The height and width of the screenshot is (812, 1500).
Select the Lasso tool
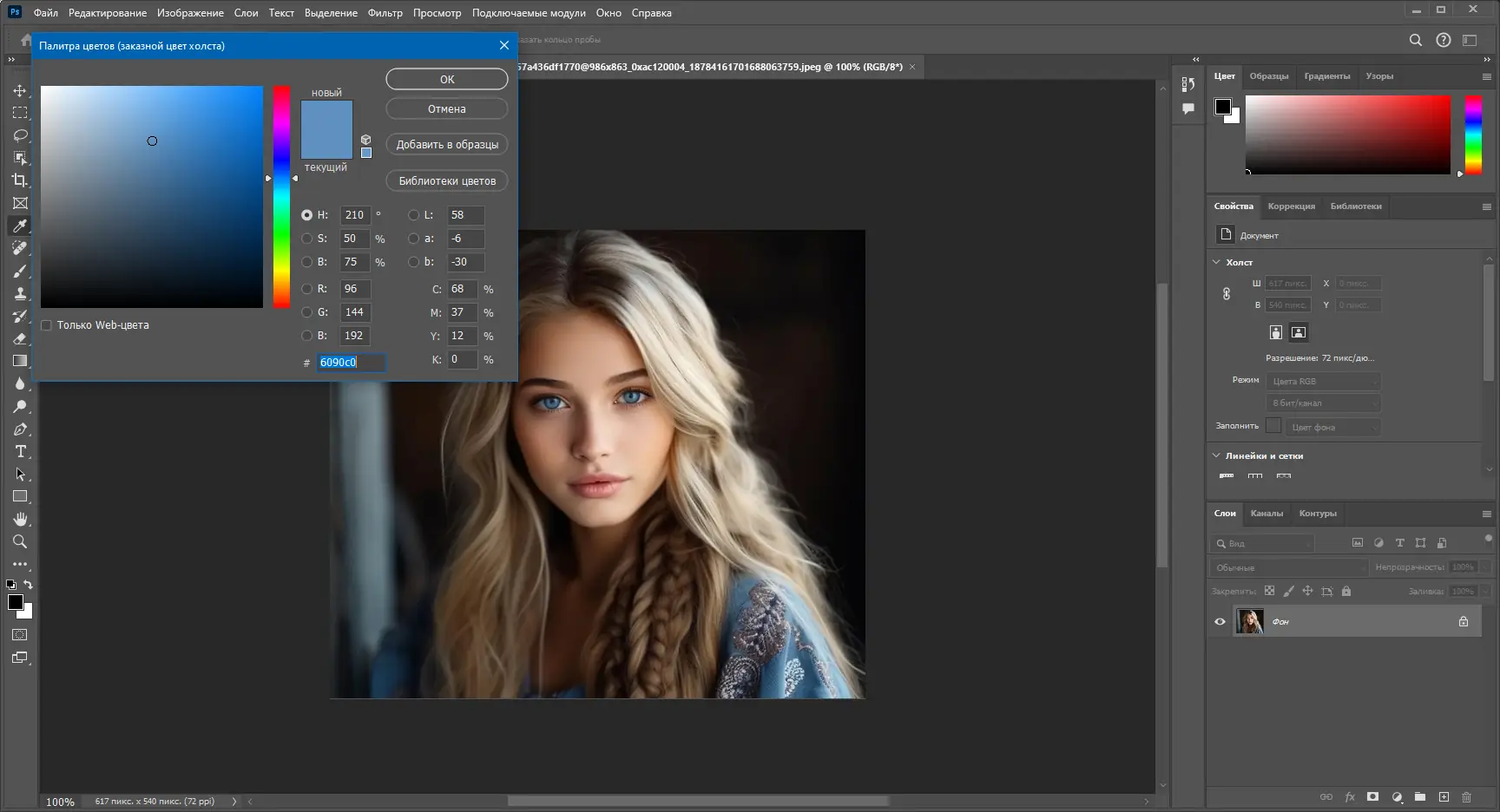point(19,135)
